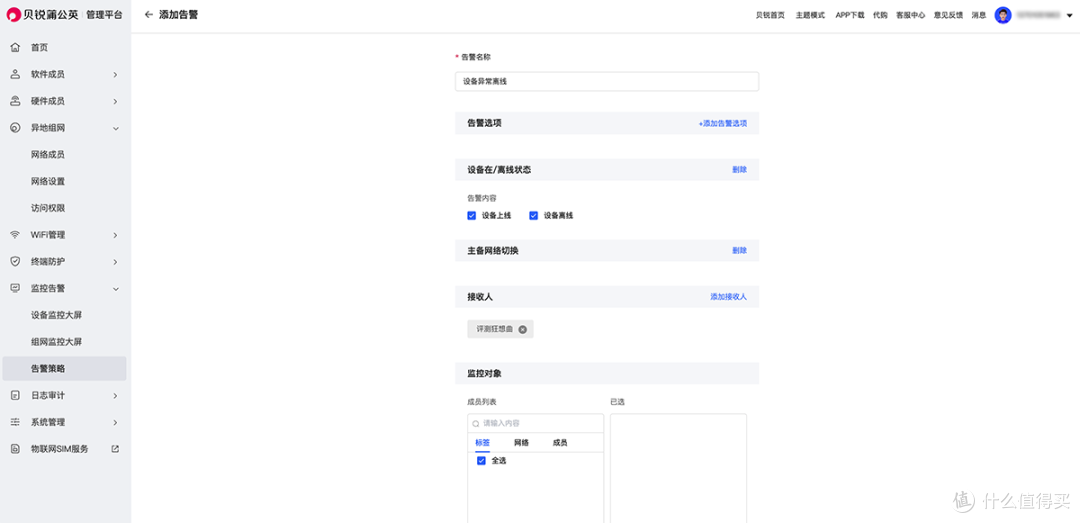Click the 首页 home icon in sidebar
The width and height of the screenshot is (1080, 523).
pyautogui.click(x=15, y=48)
